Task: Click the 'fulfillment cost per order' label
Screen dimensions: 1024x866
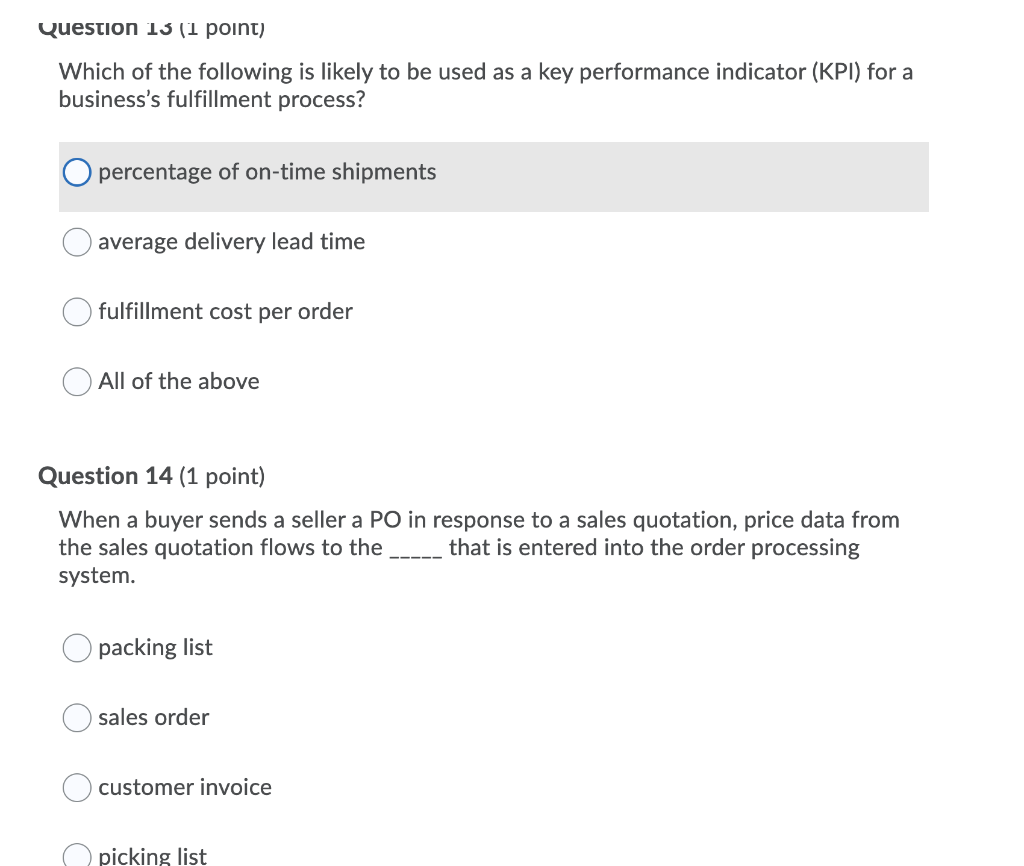Action: [x=224, y=312]
